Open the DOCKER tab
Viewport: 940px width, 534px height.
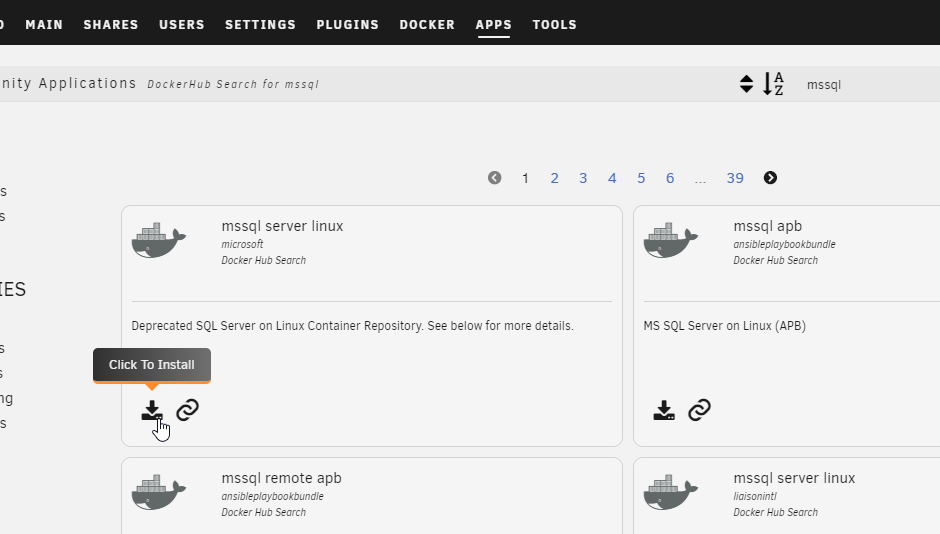427,25
